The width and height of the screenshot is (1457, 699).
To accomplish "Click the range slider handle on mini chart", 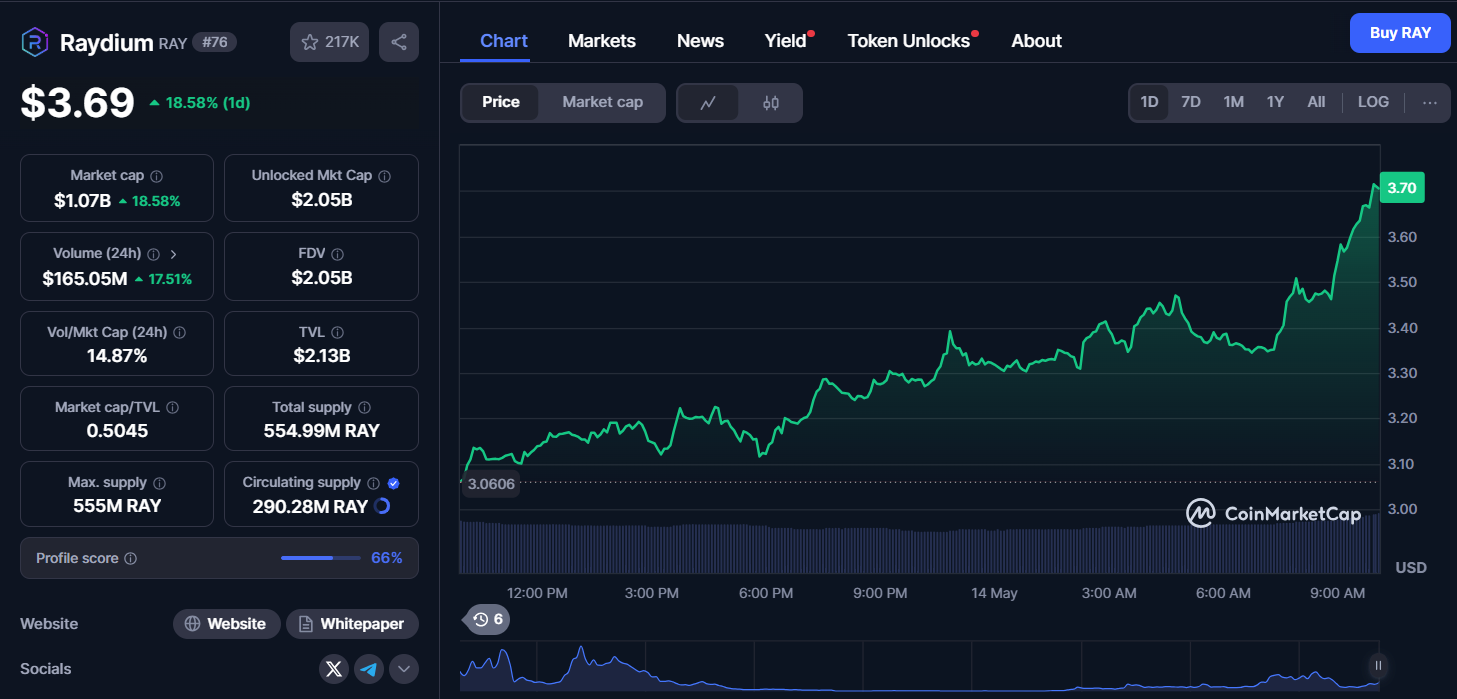I will pos(1378,665).
